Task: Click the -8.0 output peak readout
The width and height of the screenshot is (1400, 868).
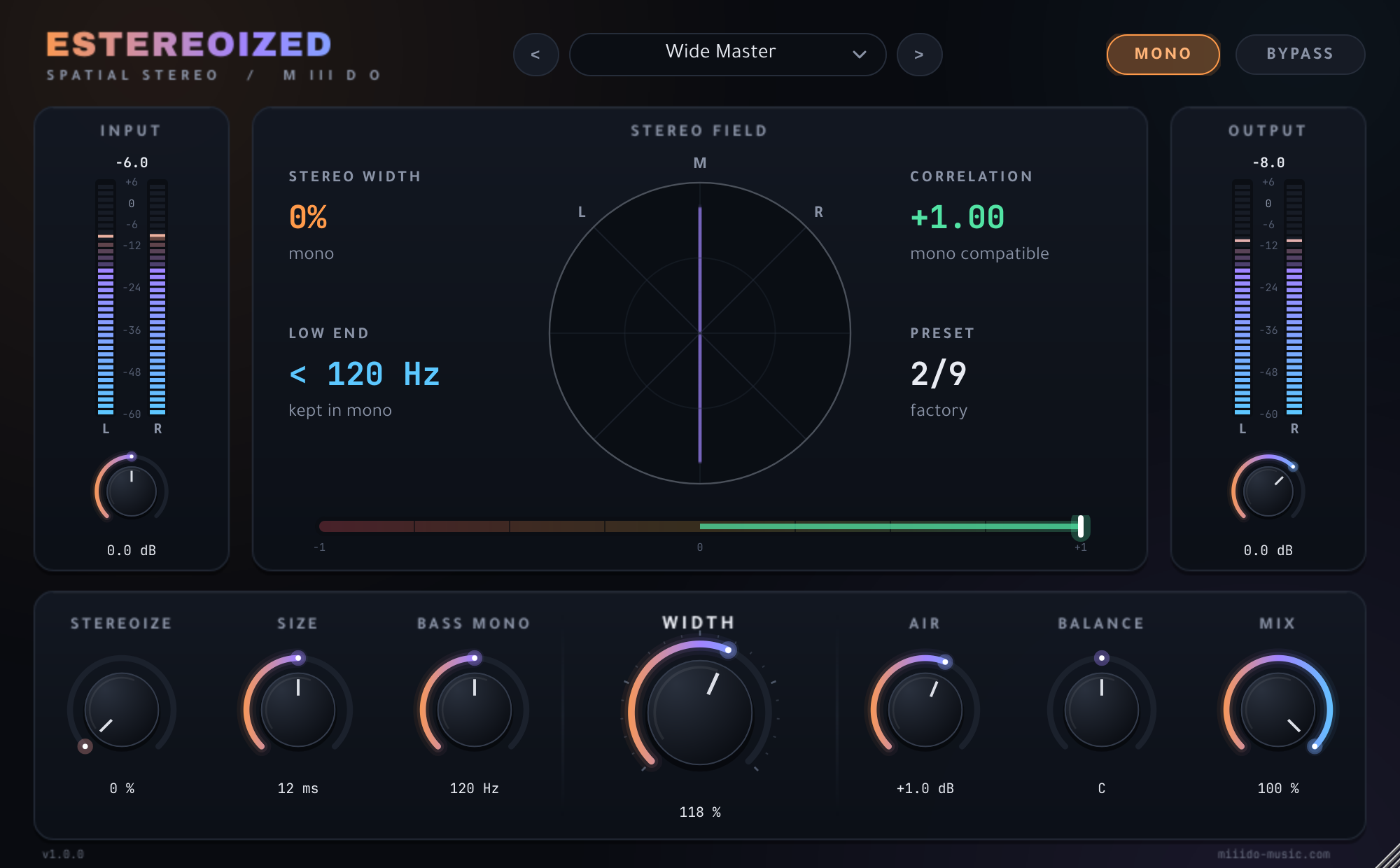Action: coord(1268,162)
